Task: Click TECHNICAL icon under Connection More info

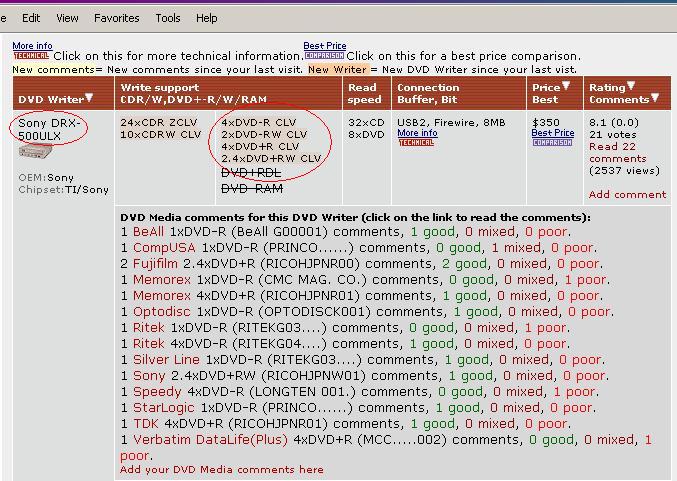Action: pyautogui.click(x=416, y=142)
